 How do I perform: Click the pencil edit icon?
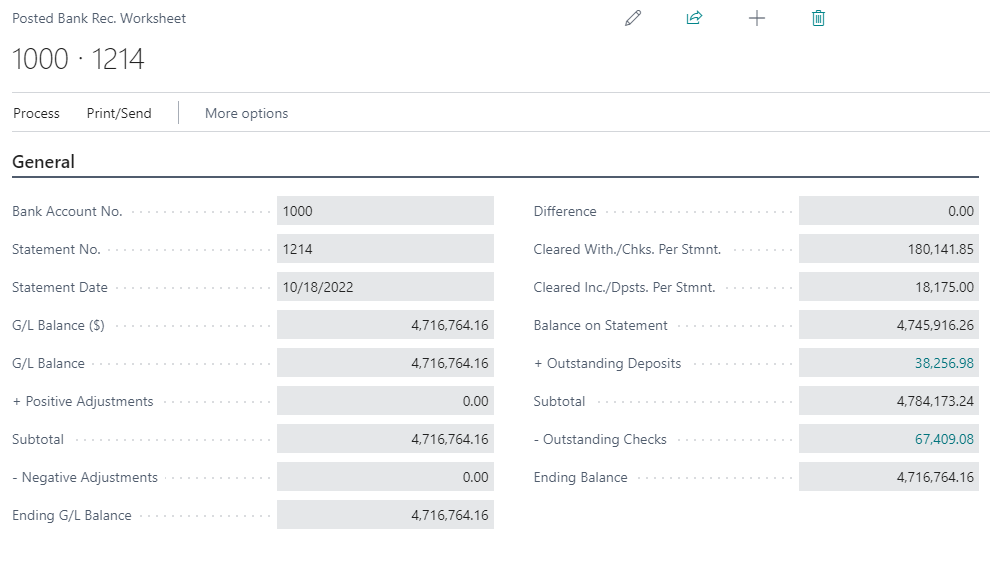(632, 18)
